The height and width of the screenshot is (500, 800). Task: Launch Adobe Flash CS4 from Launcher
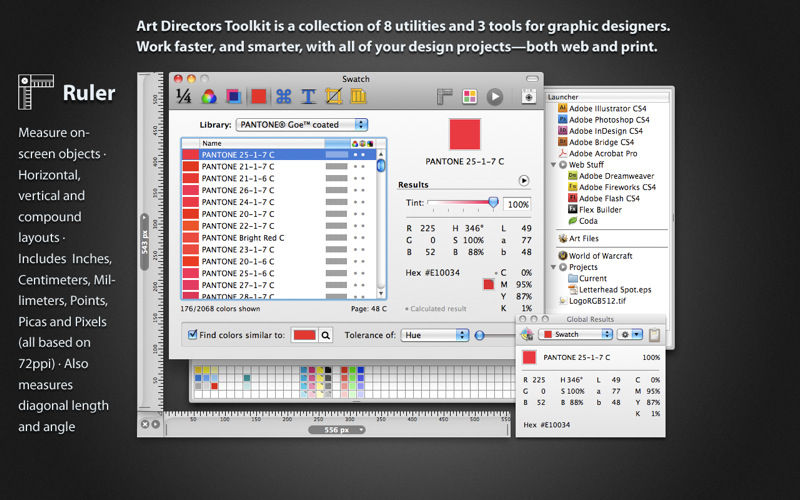click(604, 198)
